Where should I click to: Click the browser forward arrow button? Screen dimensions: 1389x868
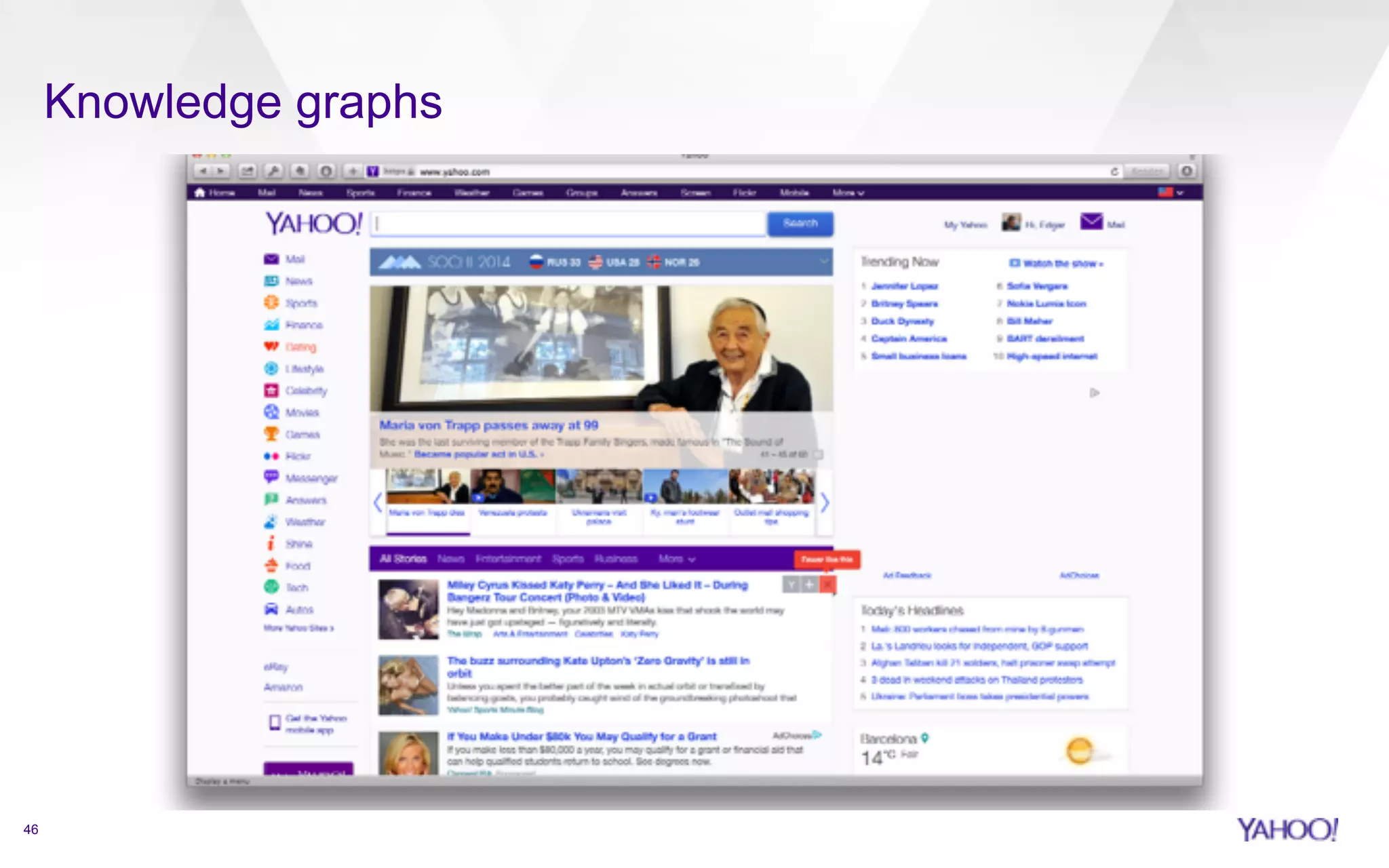click(220, 172)
